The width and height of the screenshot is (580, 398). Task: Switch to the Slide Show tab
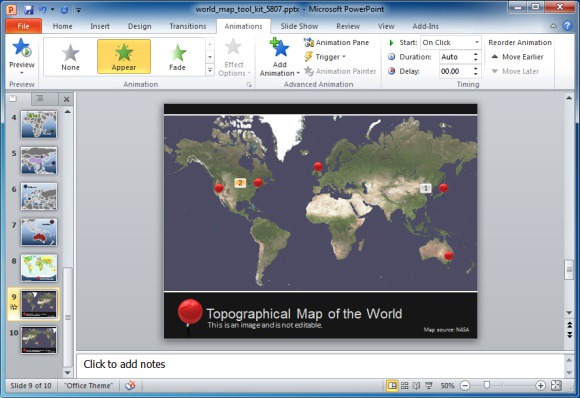(x=299, y=26)
